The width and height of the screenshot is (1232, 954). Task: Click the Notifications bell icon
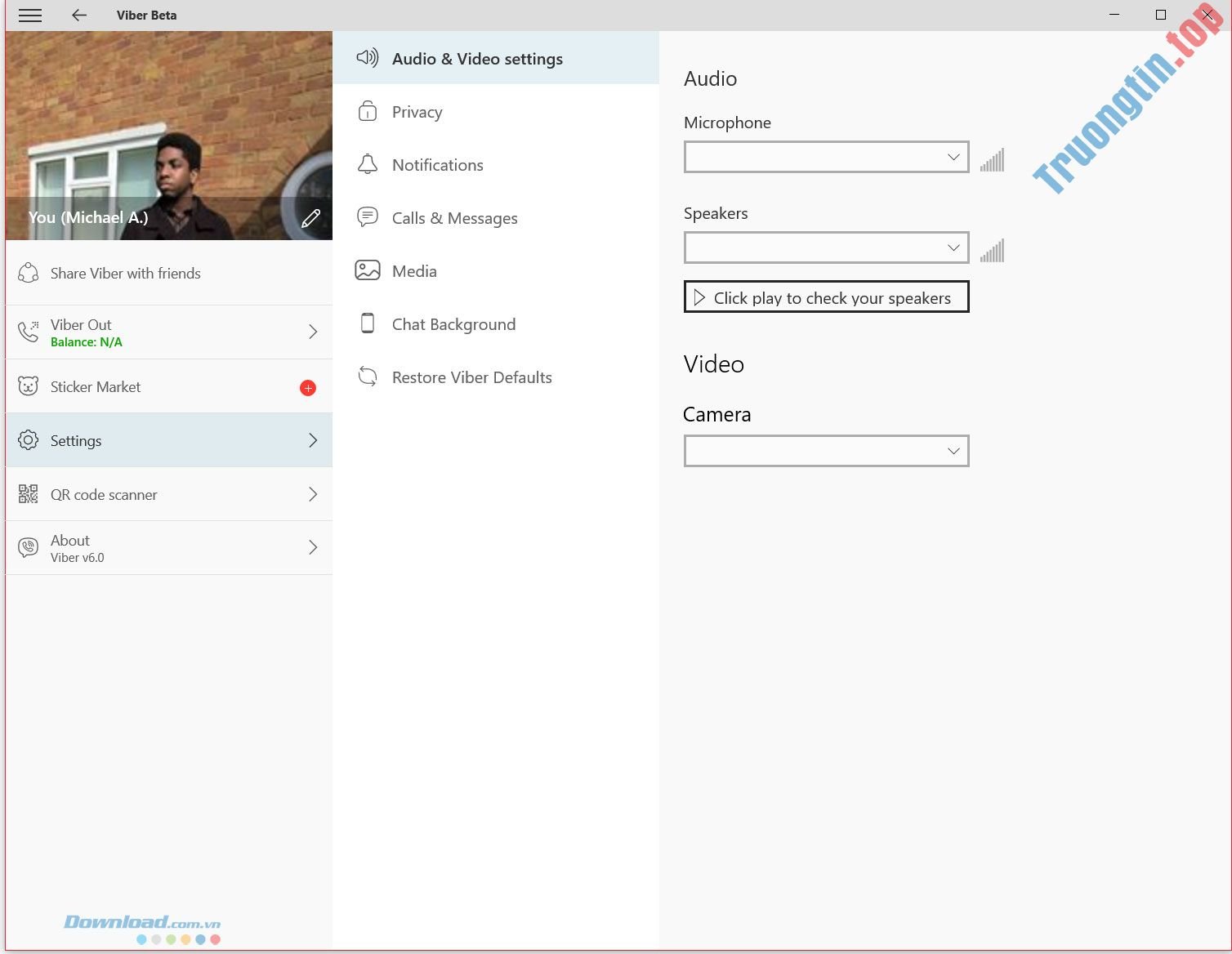coord(368,164)
